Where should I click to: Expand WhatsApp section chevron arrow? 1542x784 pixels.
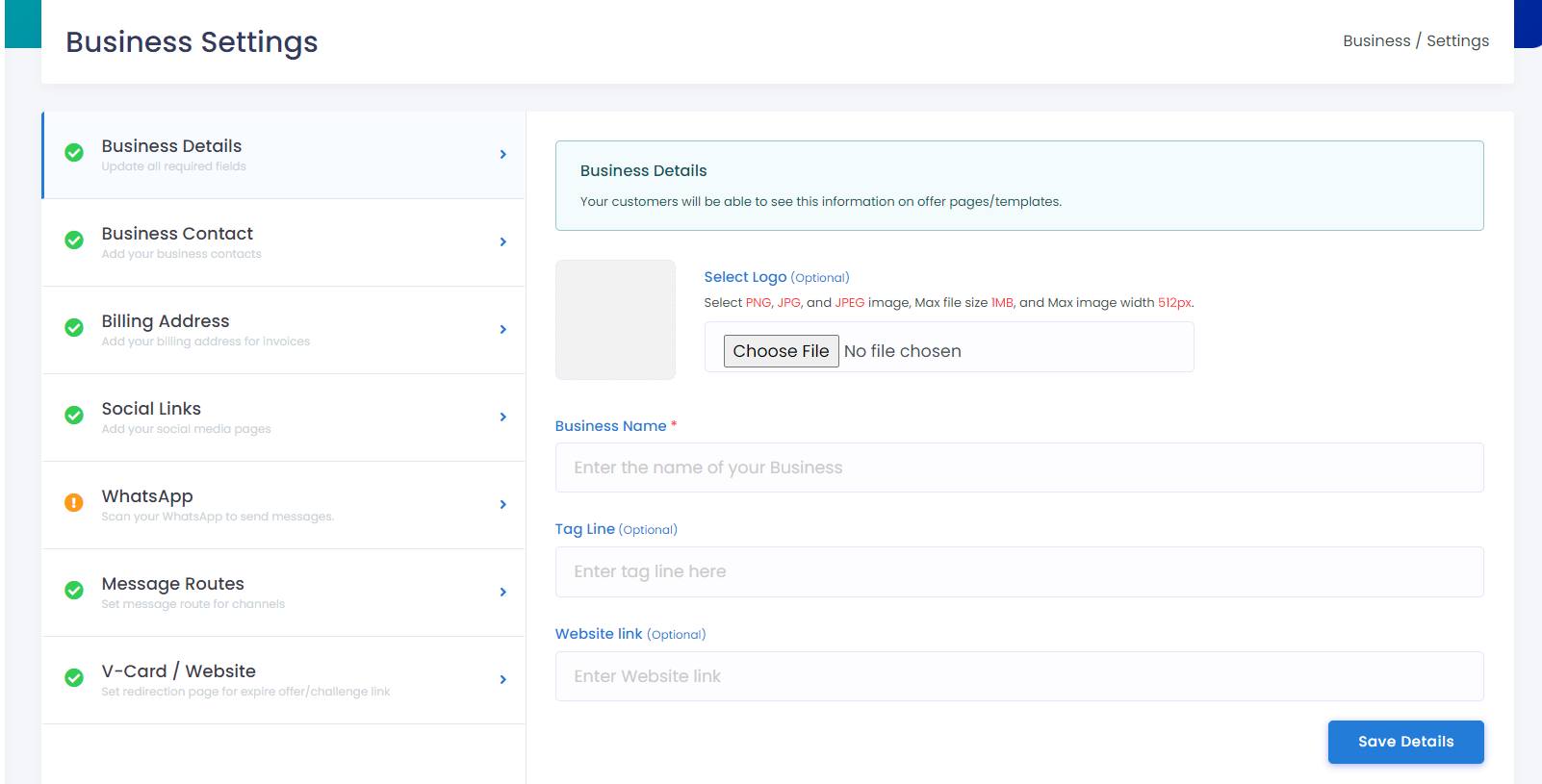point(503,504)
